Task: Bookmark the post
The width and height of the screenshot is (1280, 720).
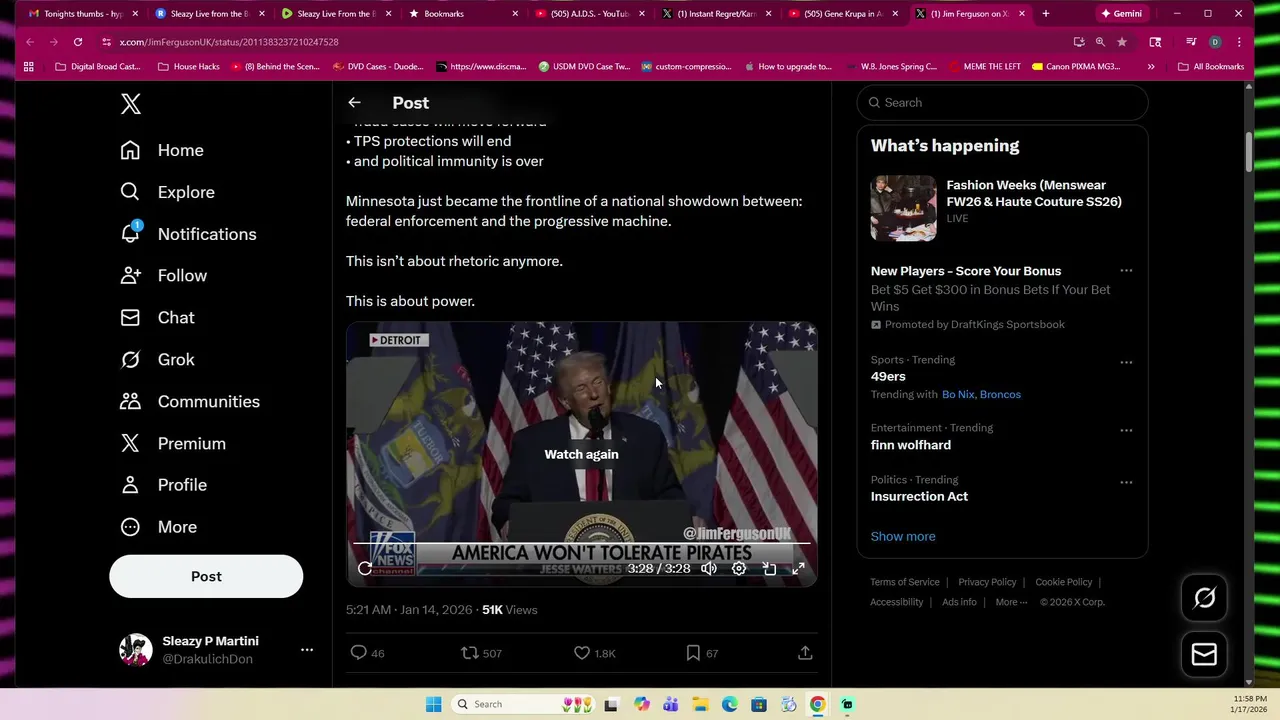Action: click(x=693, y=653)
